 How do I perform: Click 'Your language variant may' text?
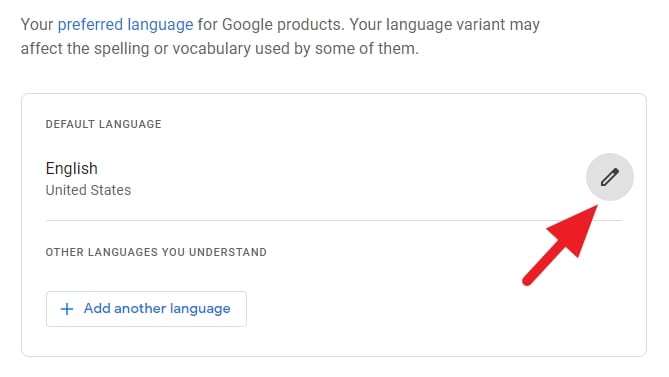pos(445,24)
